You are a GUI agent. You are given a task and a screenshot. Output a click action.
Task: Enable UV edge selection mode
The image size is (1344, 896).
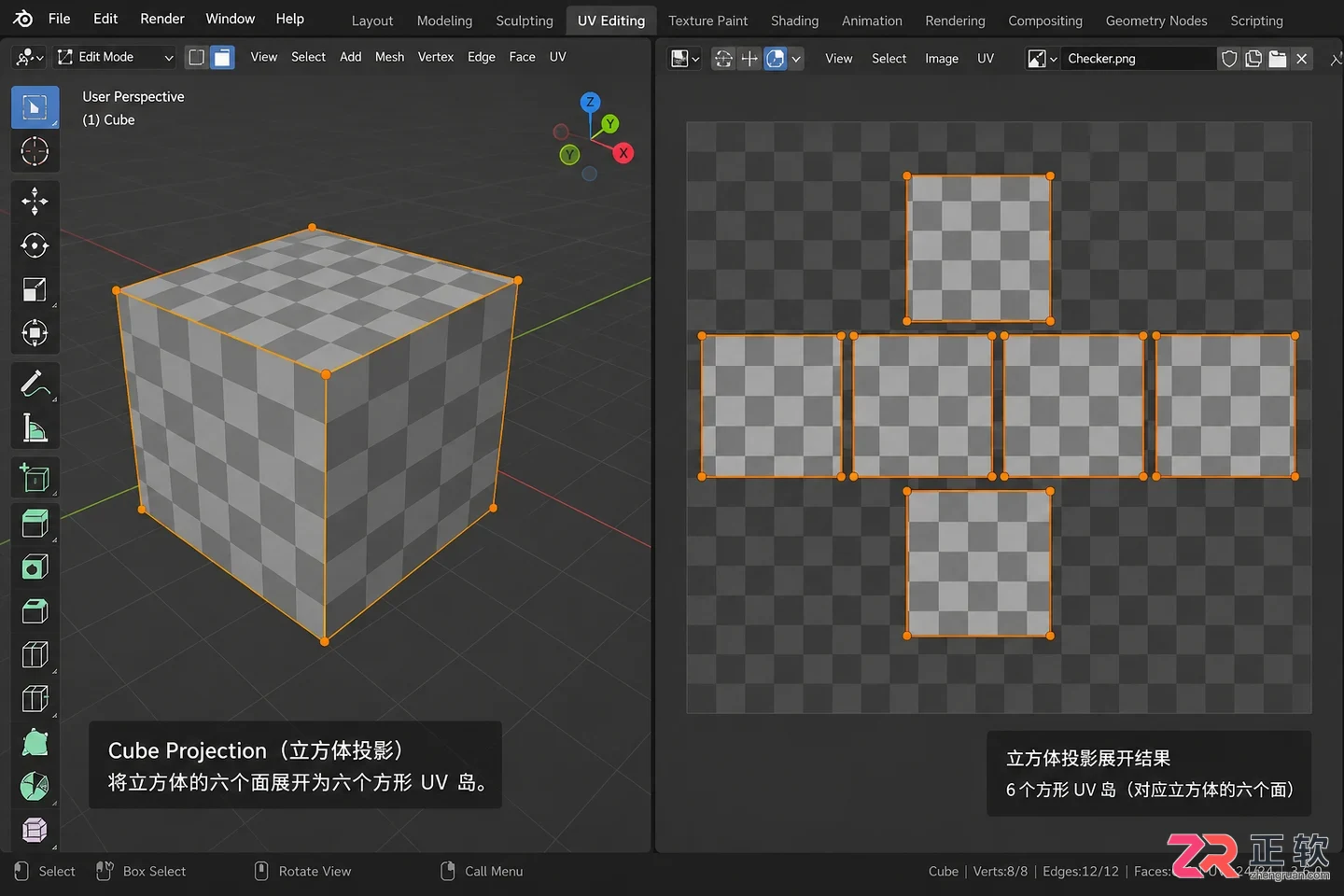[749, 59]
